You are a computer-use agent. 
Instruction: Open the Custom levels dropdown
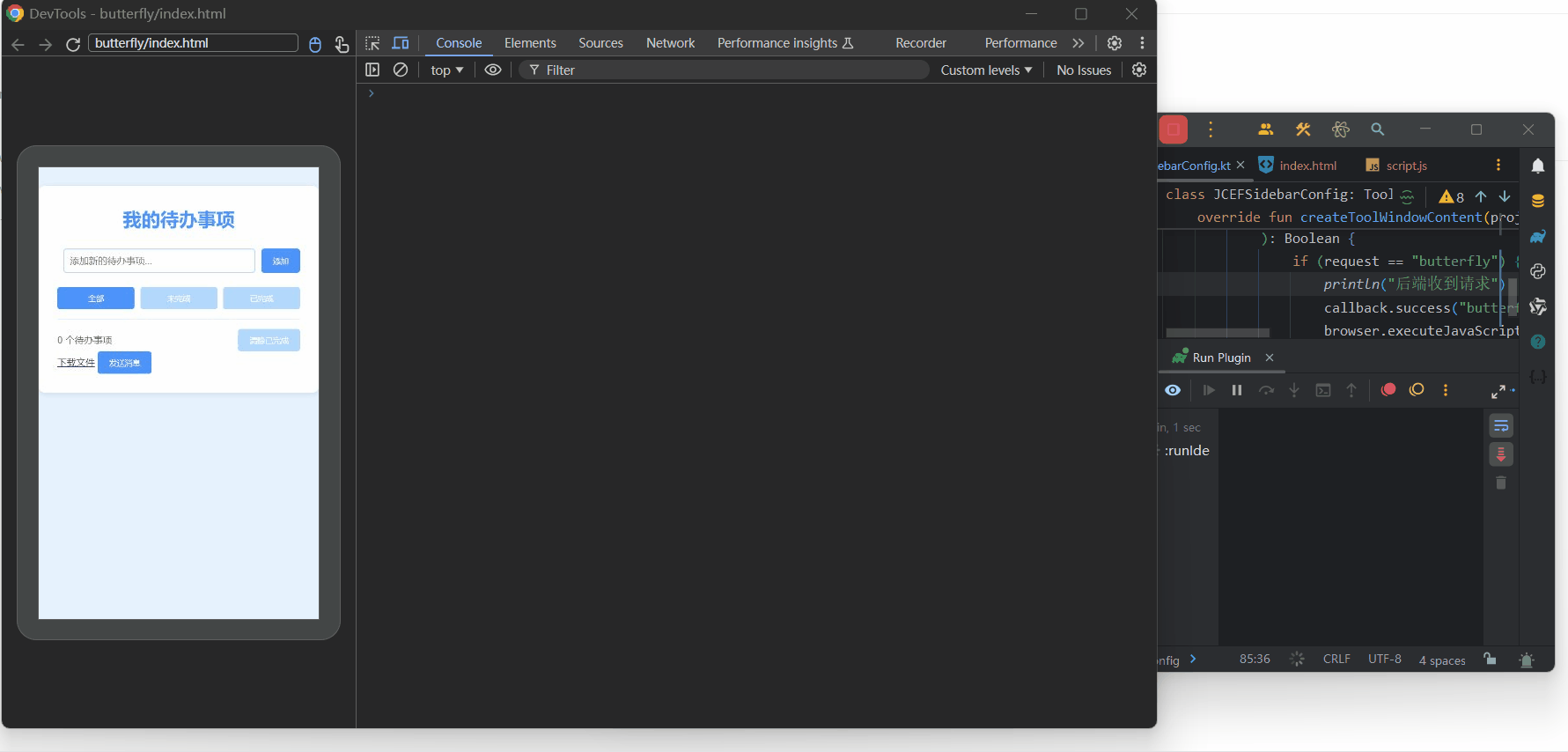coord(986,70)
